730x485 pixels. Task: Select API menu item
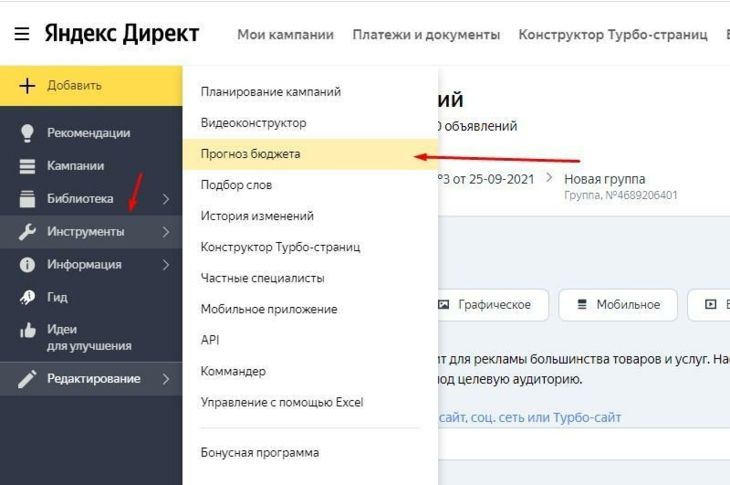[x=310, y=340]
